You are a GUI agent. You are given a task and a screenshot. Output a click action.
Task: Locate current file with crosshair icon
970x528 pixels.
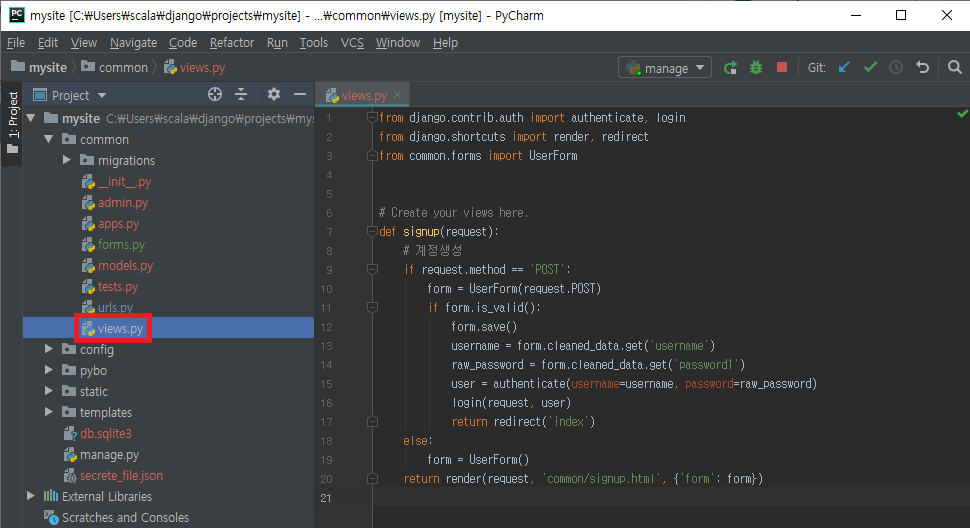[215, 94]
